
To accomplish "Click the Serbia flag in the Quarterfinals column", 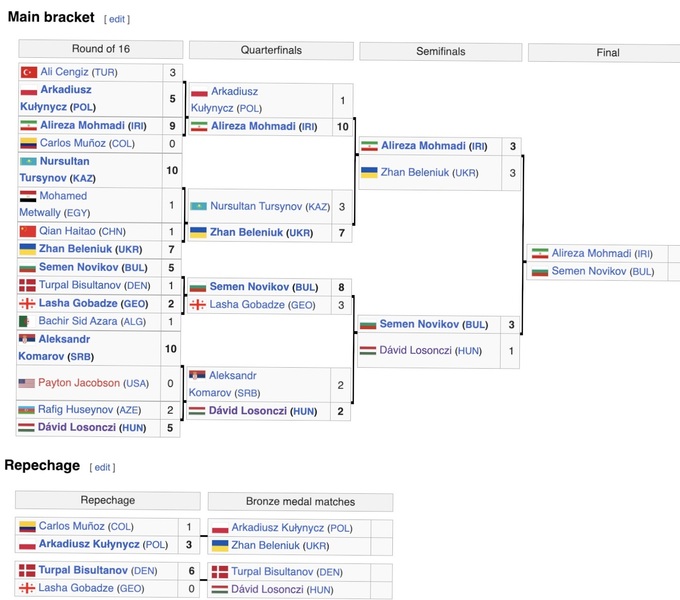I will coord(198,375).
